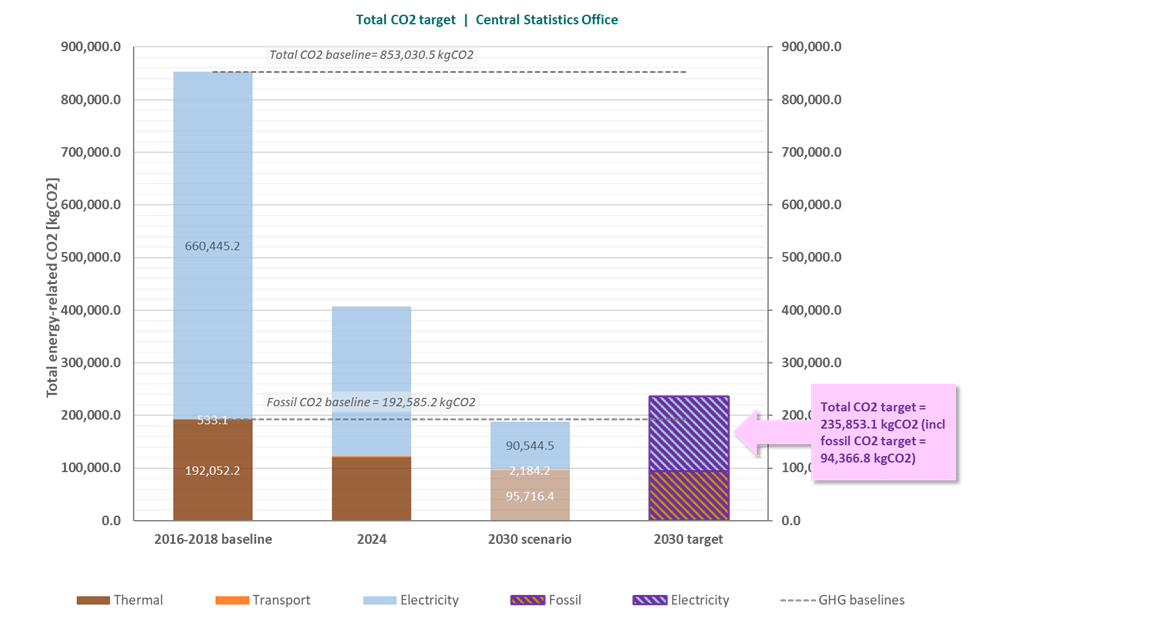Image resolution: width=1150 pixels, height=634 pixels.
Task: Select the hatched Fossil legend swatch
Action: [526, 600]
